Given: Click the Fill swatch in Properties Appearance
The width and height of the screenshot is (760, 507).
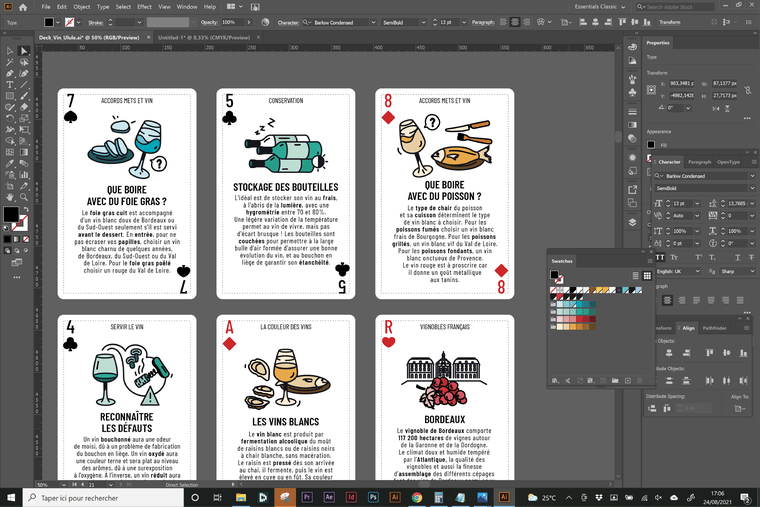Looking at the screenshot, I should point(651,144).
